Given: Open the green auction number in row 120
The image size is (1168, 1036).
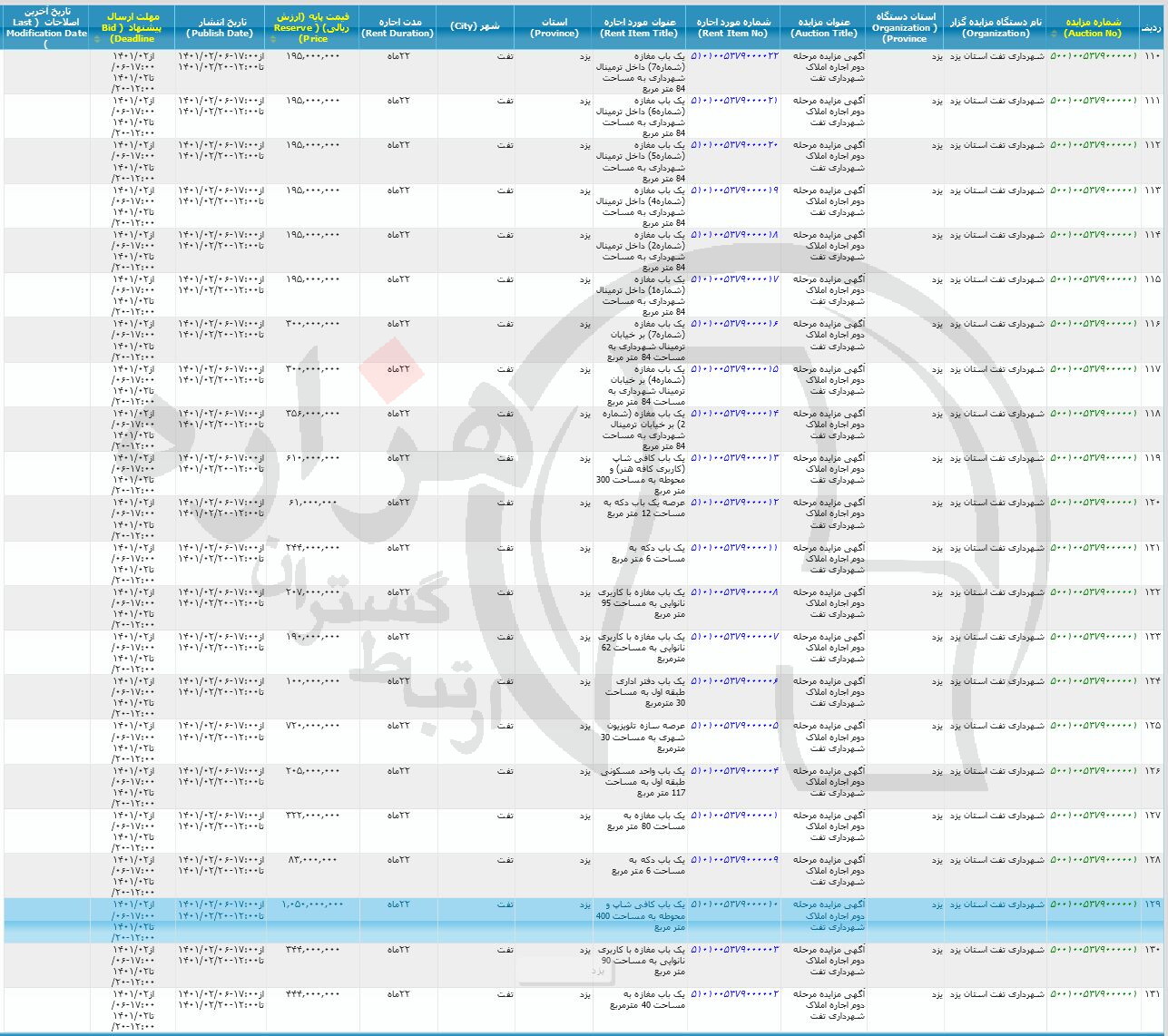Looking at the screenshot, I should (1093, 503).
